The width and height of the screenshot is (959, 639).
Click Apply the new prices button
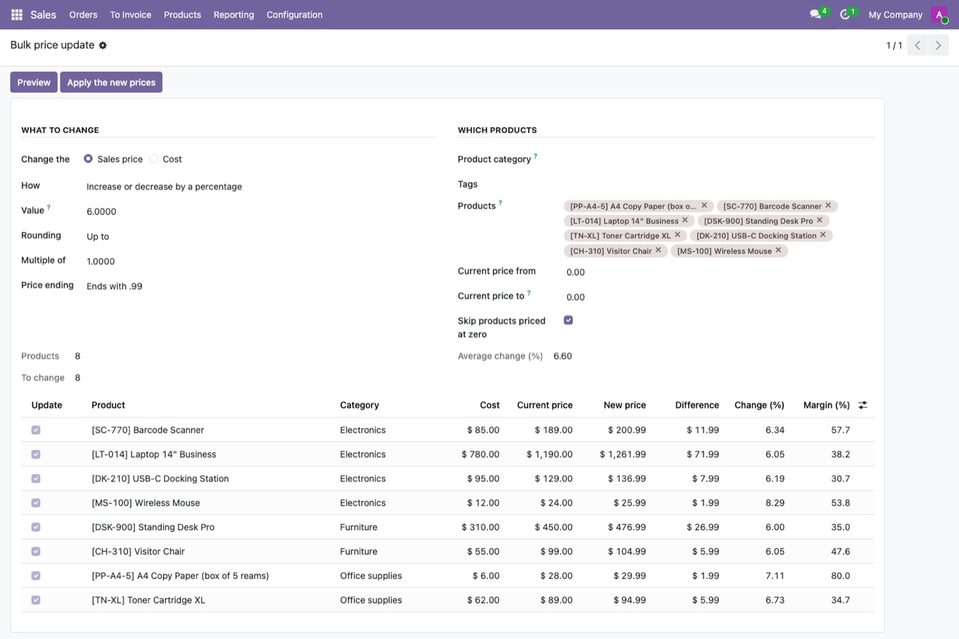(x=111, y=83)
